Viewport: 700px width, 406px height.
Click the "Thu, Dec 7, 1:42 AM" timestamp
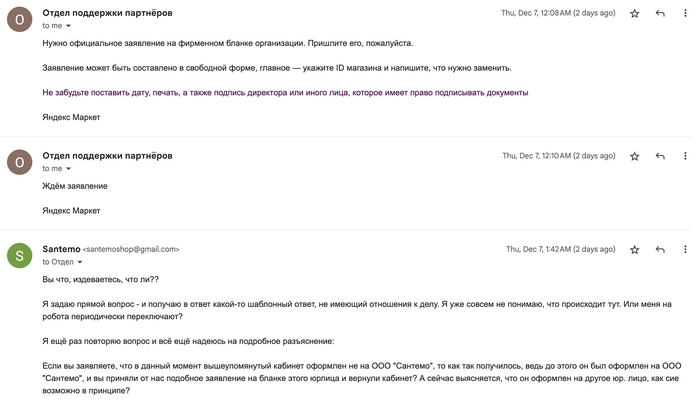560,249
